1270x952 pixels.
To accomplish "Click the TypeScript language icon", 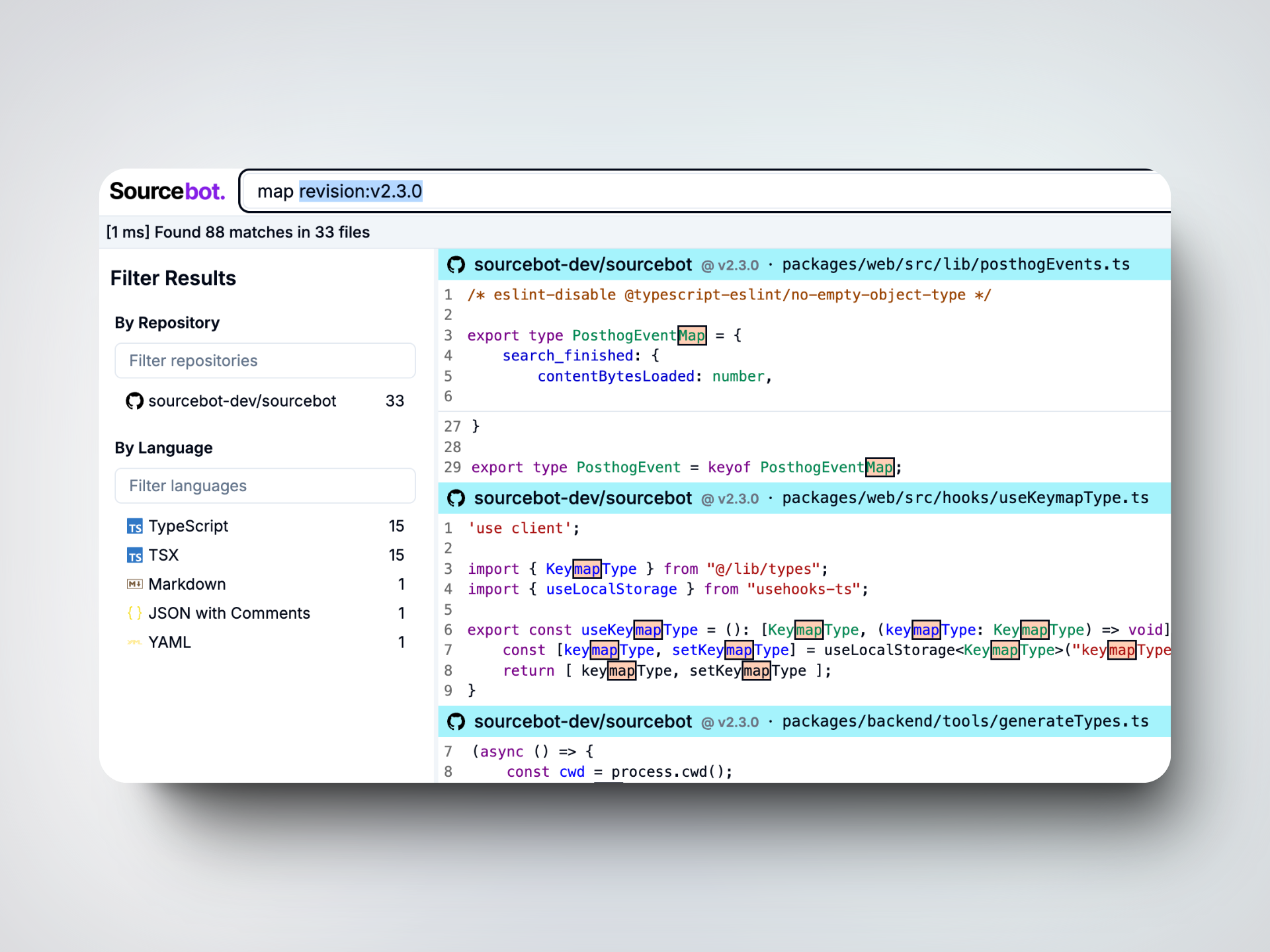I will click(x=134, y=526).
